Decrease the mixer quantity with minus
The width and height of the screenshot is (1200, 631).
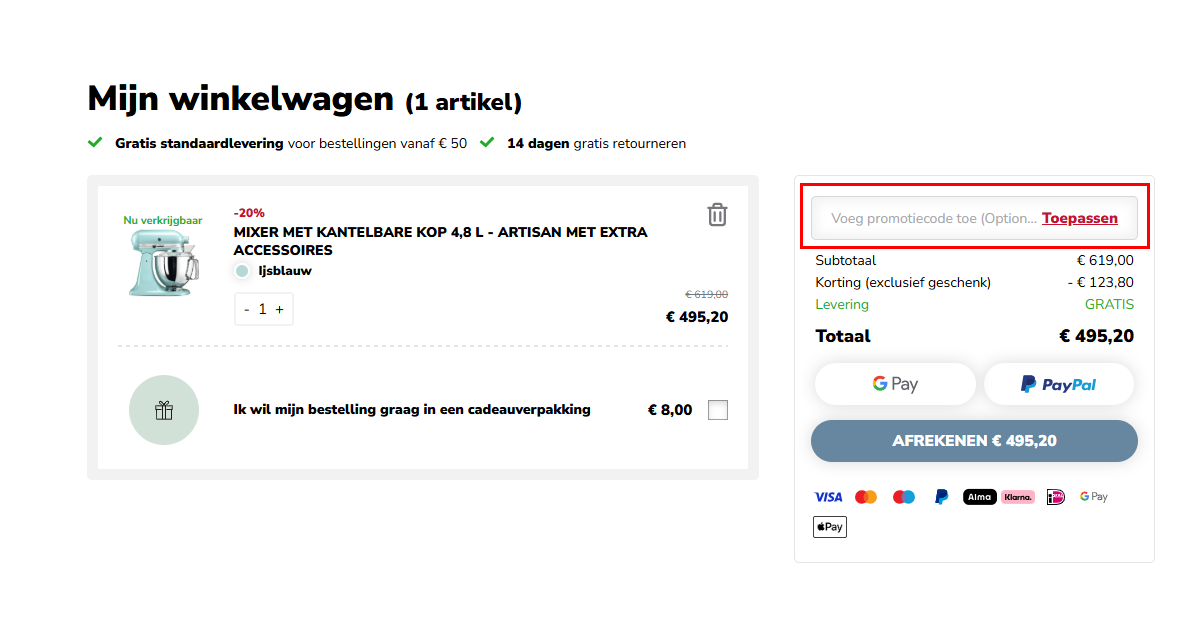pyautogui.click(x=246, y=308)
